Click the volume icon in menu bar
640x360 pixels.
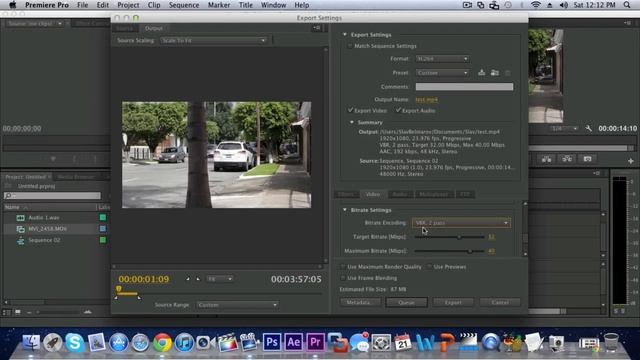pyautogui.click(x=564, y=5)
